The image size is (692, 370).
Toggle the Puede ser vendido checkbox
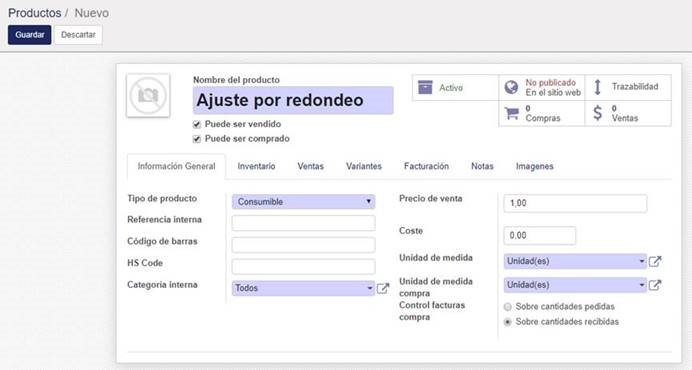tap(197, 125)
